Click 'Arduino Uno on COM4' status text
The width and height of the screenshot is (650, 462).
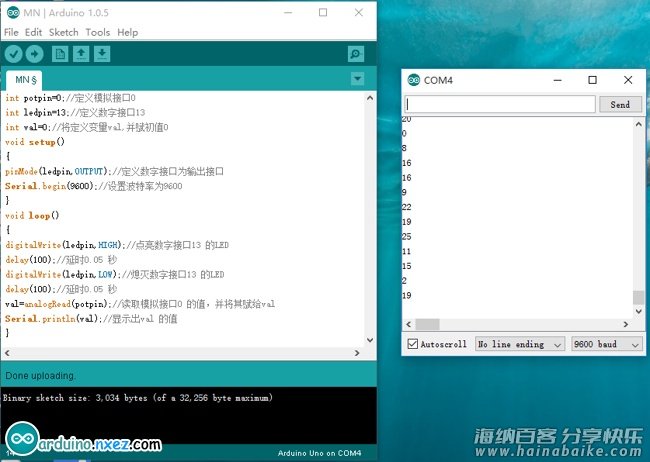(319, 453)
